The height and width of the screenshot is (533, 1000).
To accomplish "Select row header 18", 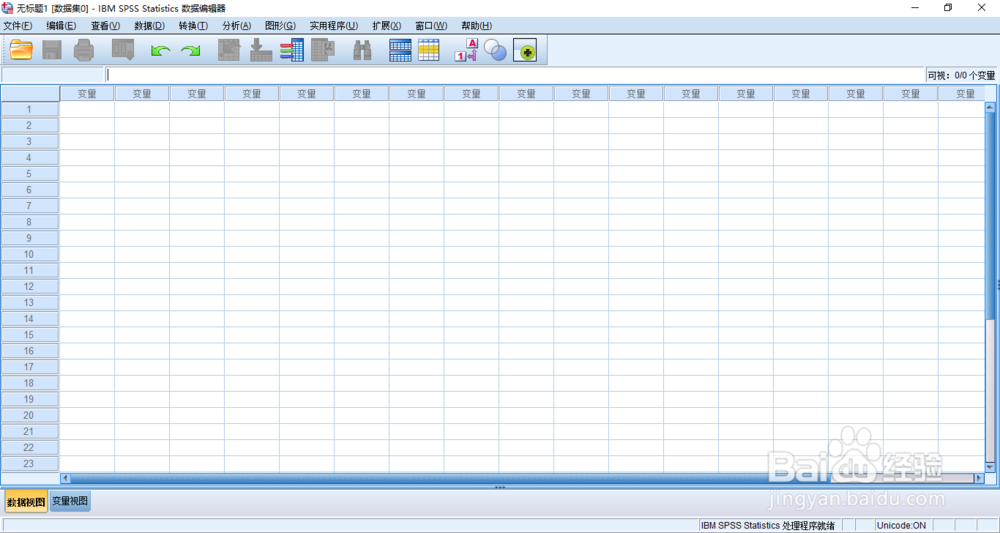I will click(30, 383).
